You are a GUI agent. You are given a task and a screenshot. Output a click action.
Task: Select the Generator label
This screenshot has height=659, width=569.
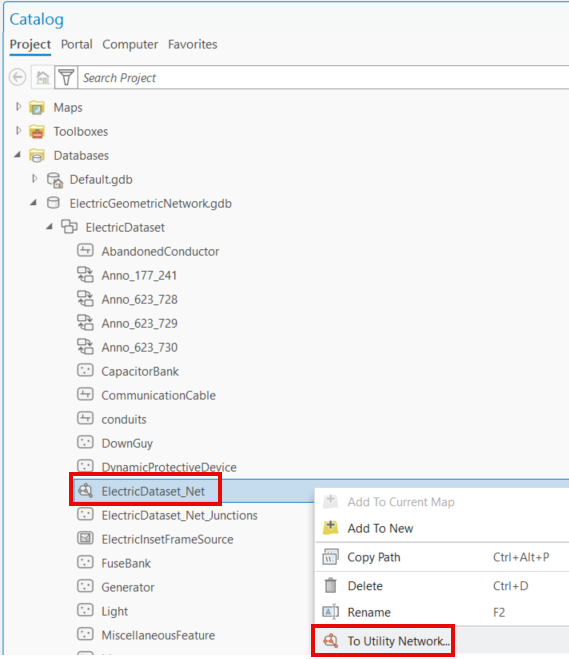(128, 587)
